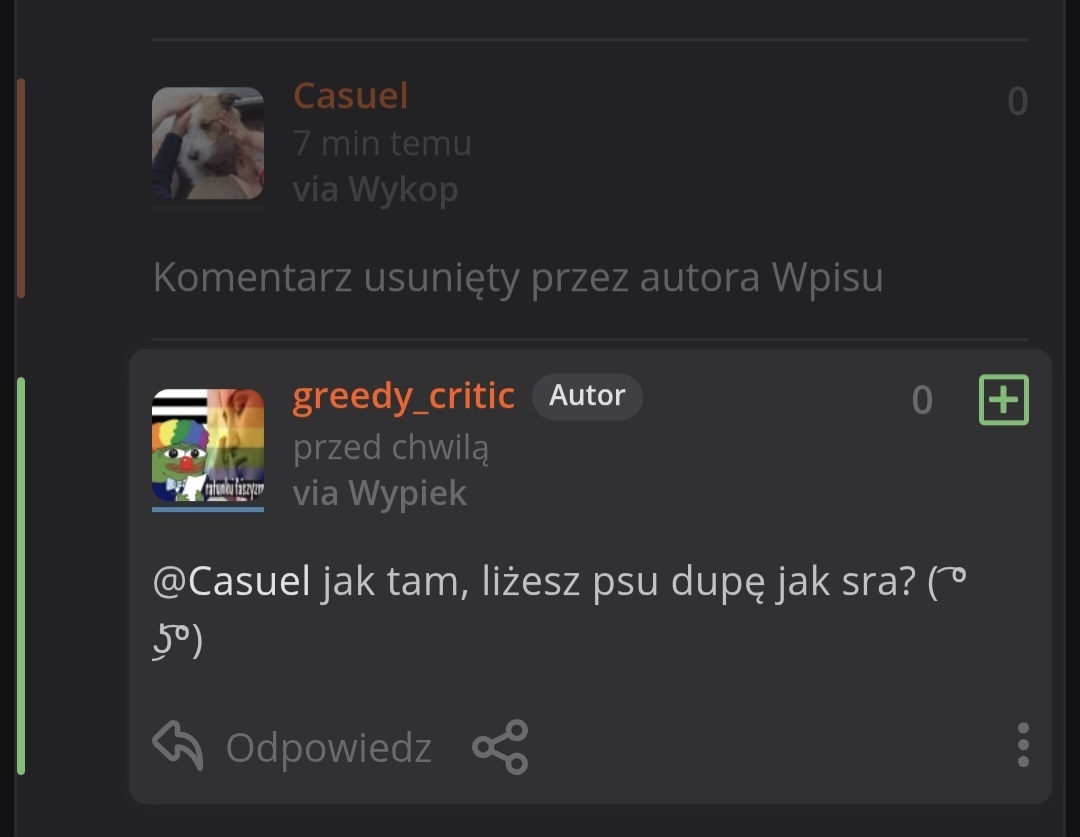Open the three-dot more options menu
This screenshot has width=1080, height=837.
pyautogui.click(x=1023, y=745)
